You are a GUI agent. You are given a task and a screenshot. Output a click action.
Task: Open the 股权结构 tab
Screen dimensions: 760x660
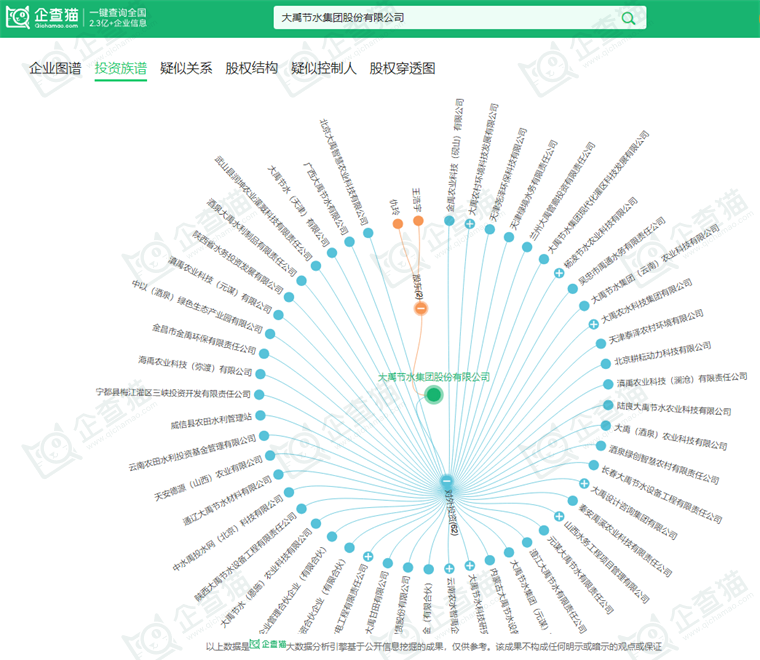(x=252, y=68)
